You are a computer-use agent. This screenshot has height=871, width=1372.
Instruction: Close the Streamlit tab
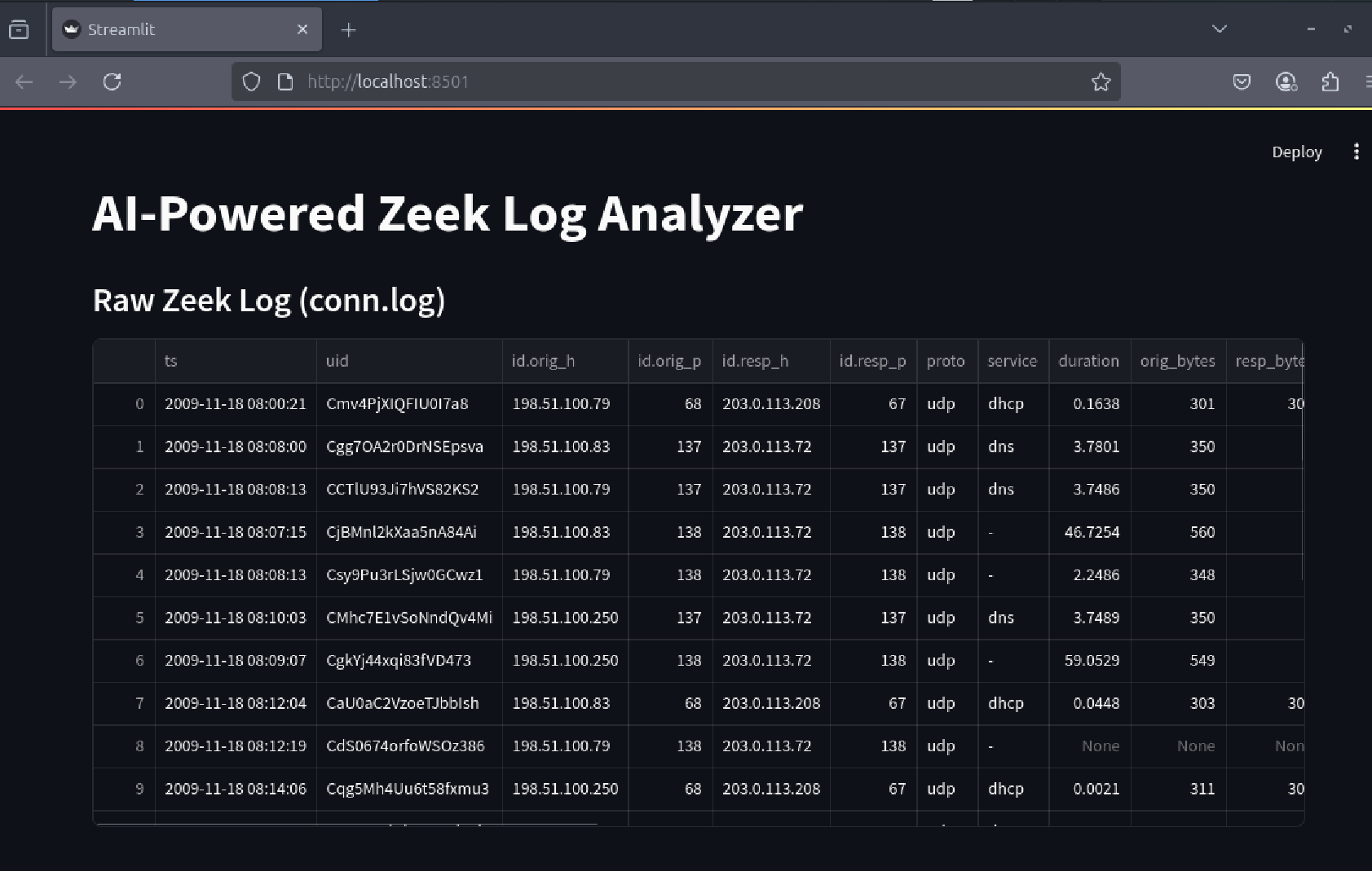click(x=302, y=29)
